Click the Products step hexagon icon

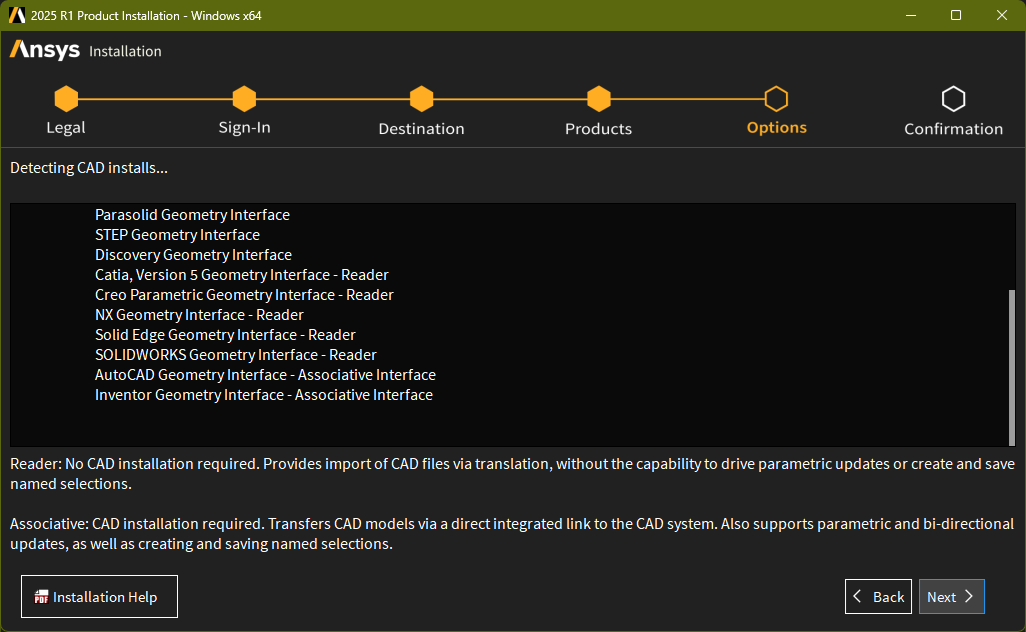click(x=598, y=99)
